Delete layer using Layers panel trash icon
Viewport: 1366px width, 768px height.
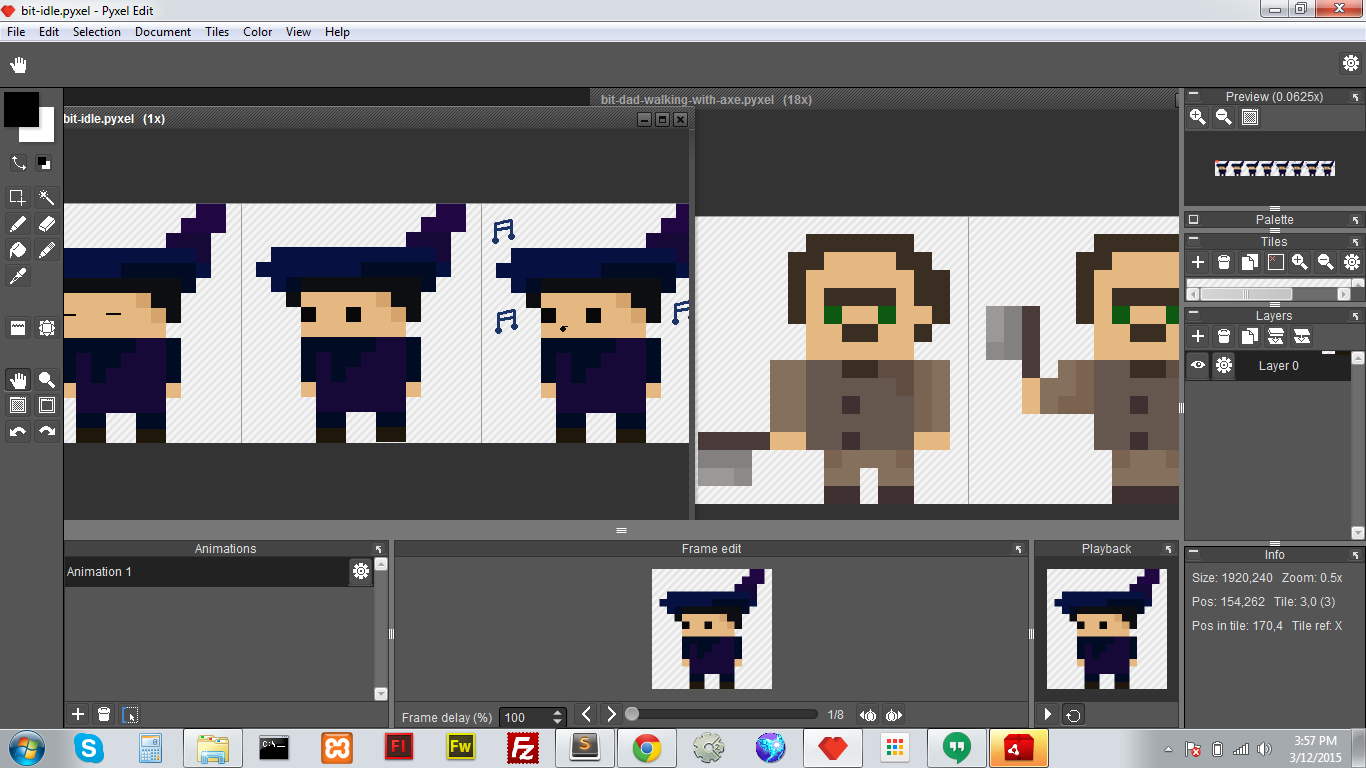click(1224, 337)
